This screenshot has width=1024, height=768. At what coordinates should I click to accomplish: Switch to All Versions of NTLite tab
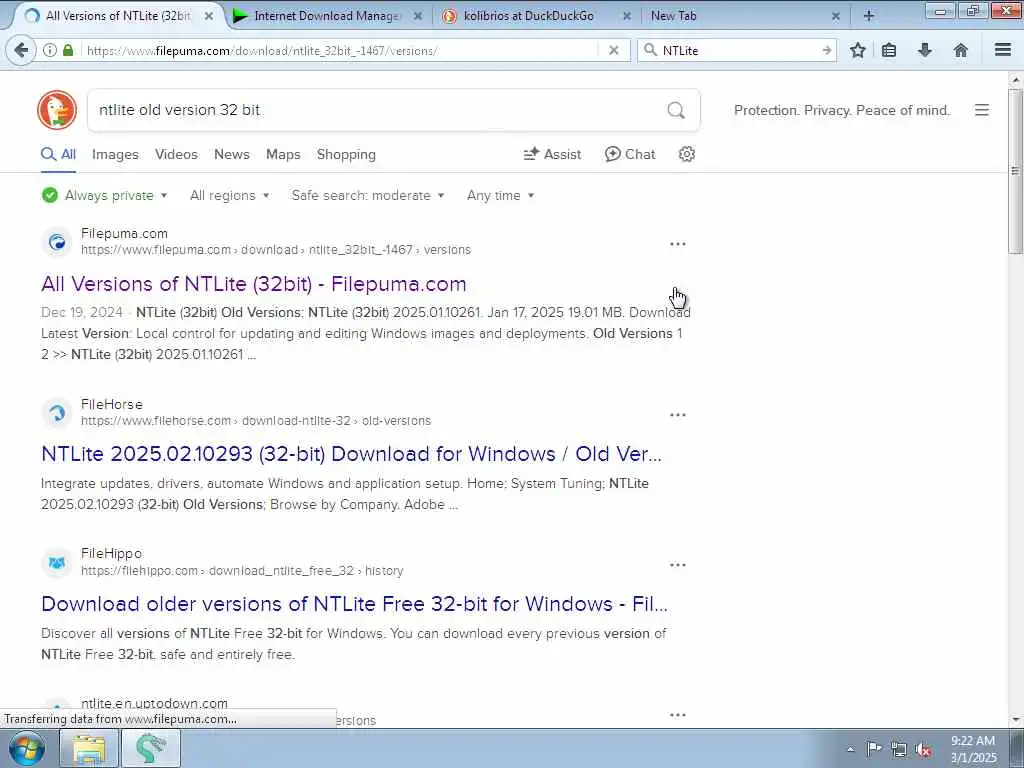point(118,16)
